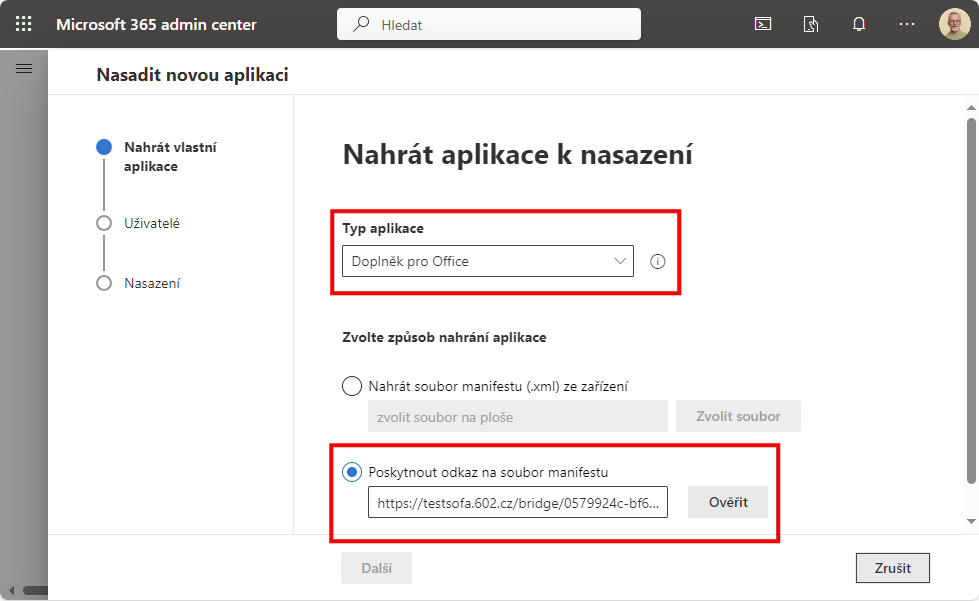Viewport: 979px width, 601px height.
Task: Click the vertical scrollbar down arrow
Action: (x=971, y=521)
